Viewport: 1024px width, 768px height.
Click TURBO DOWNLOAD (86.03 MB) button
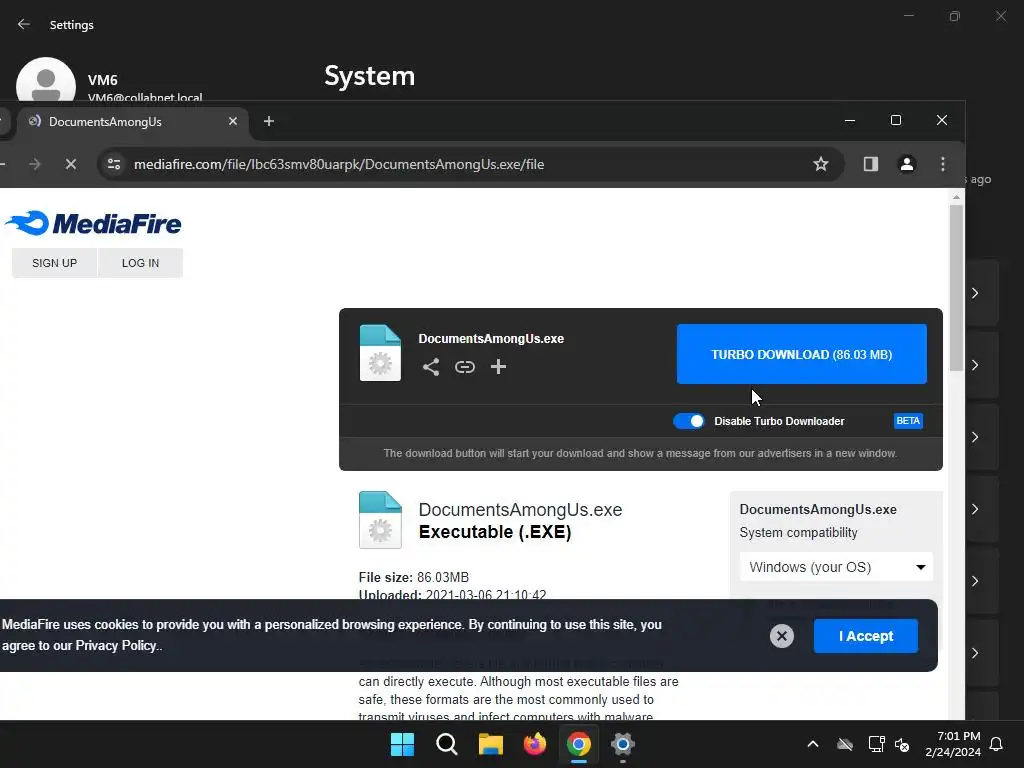pos(801,354)
